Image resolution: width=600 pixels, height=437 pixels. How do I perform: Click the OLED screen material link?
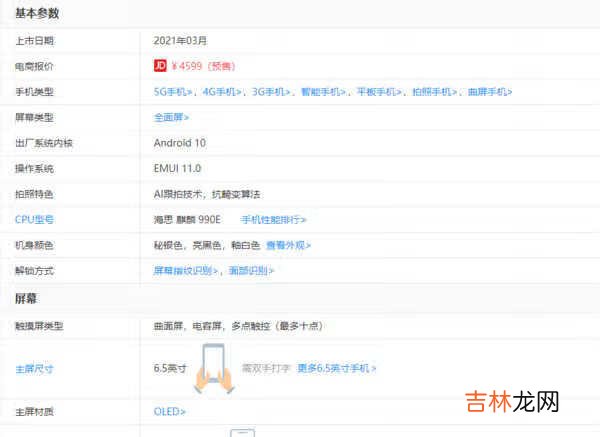click(x=169, y=411)
